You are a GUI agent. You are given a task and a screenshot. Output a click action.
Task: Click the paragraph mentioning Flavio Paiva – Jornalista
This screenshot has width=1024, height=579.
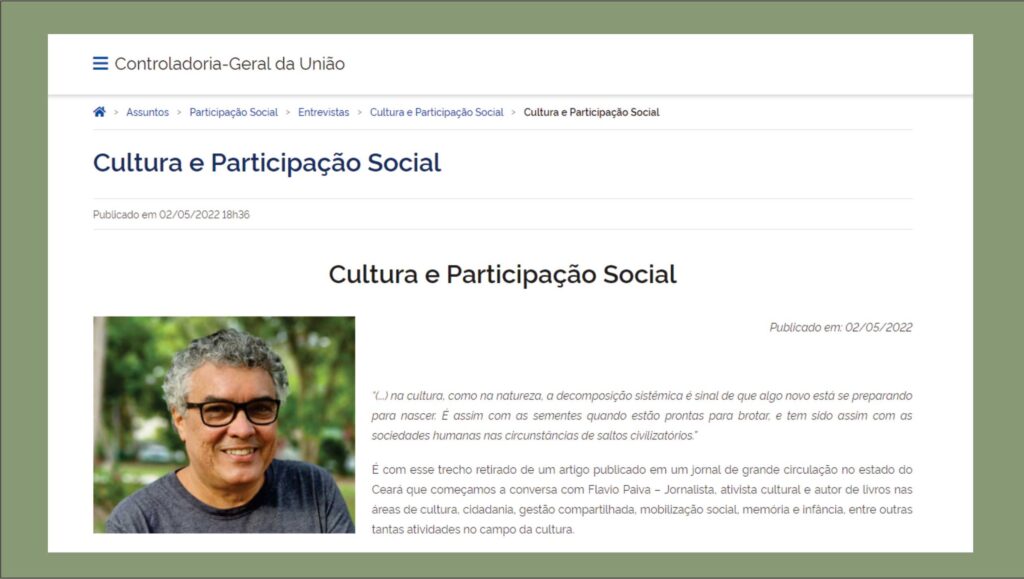(x=642, y=499)
